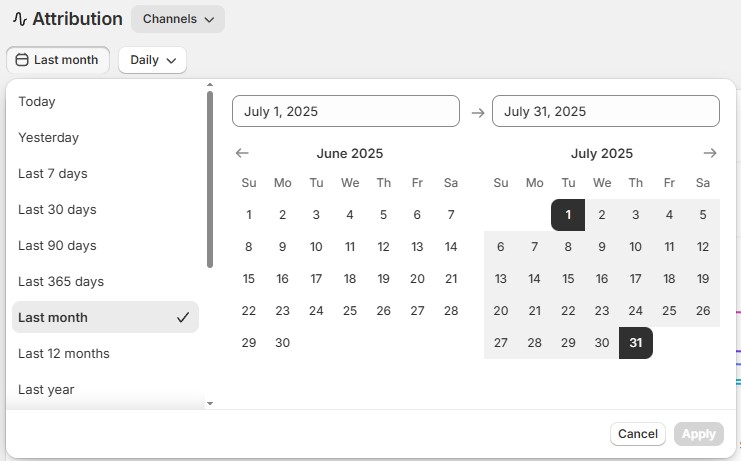Image resolution: width=741 pixels, height=461 pixels.
Task: Pick the Today preset option
Action: click(x=37, y=101)
